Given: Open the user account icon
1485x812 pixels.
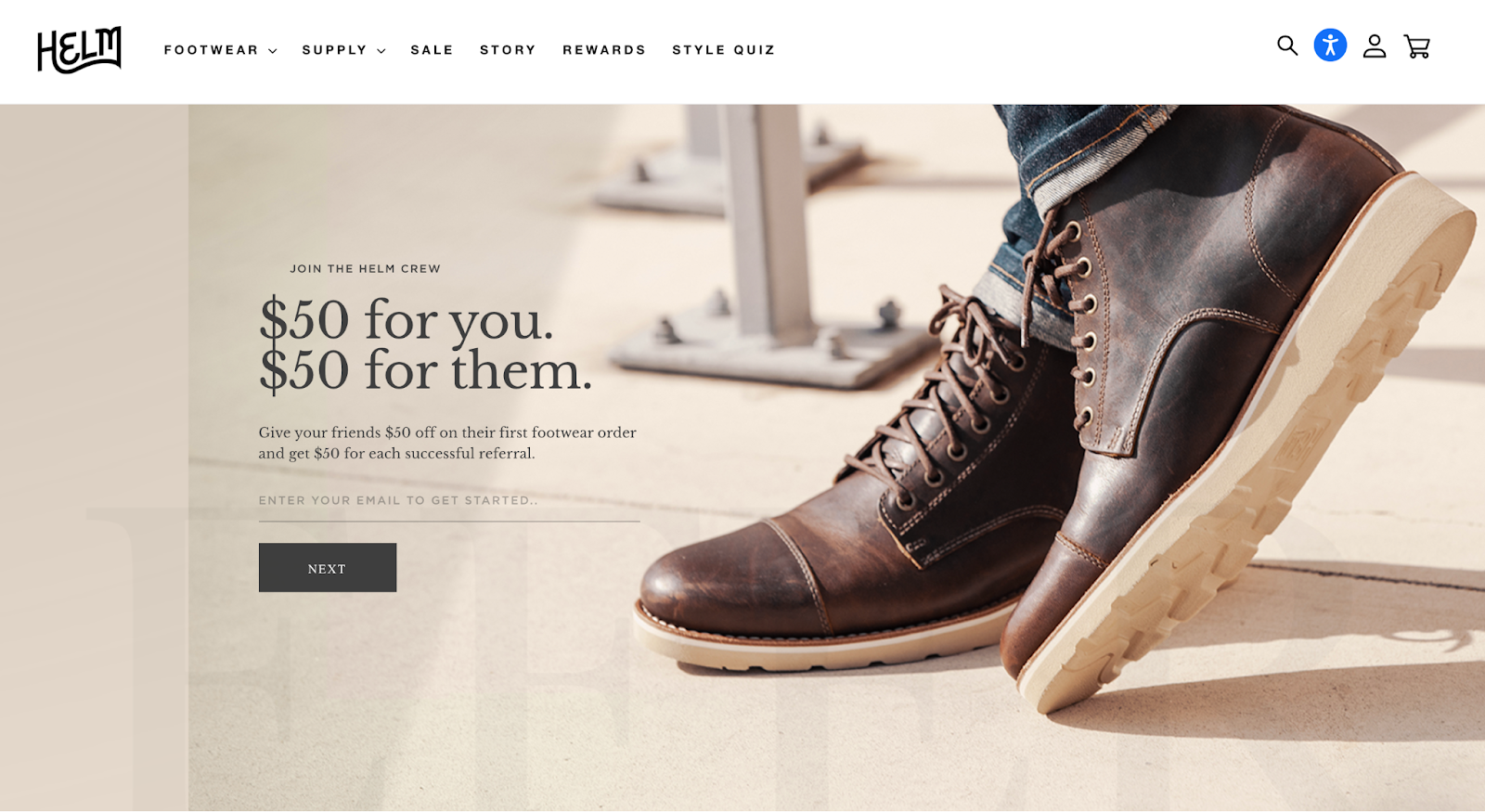Looking at the screenshot, I should 1375,46.
